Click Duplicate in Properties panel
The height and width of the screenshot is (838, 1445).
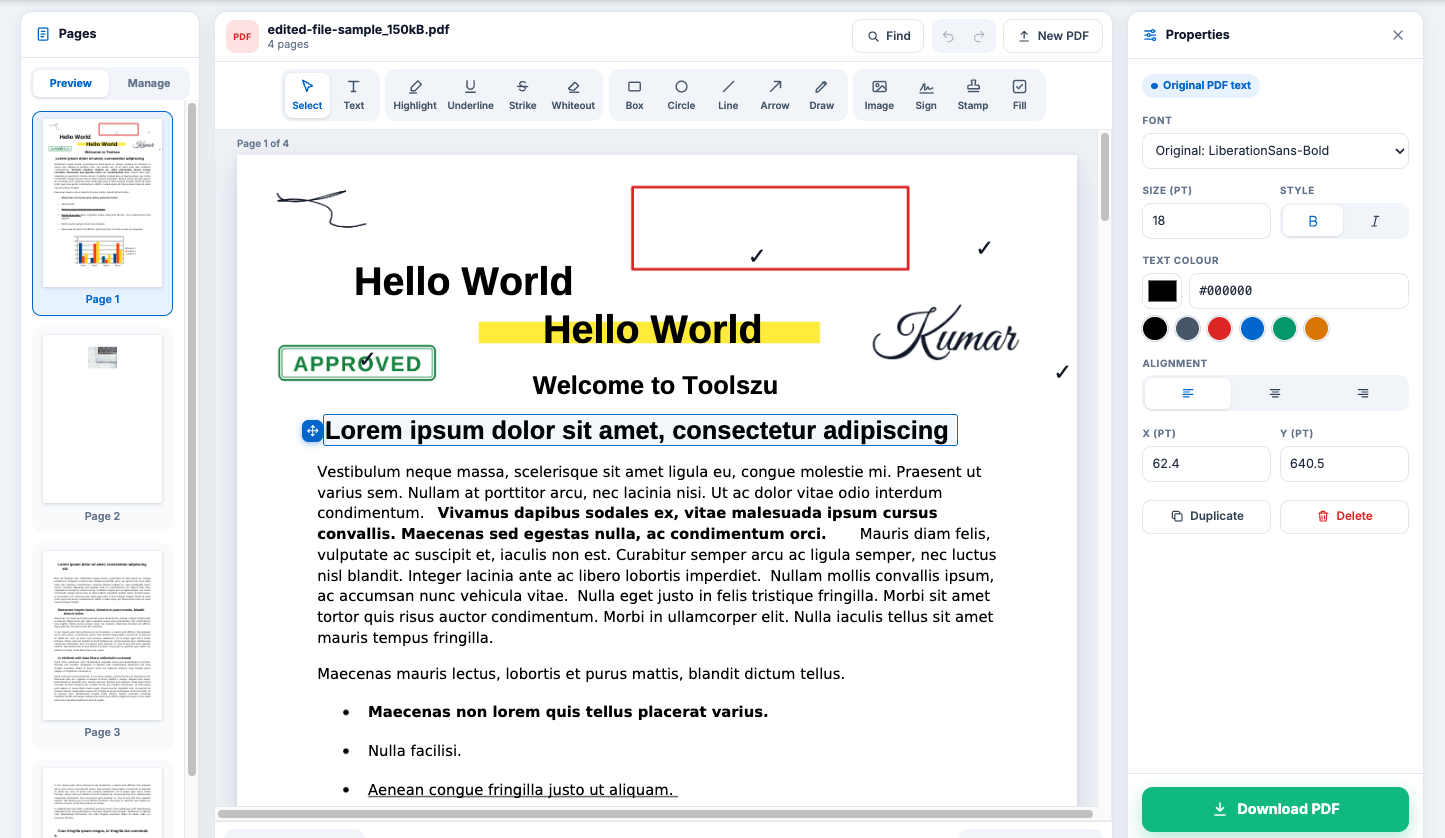click(x=1206, y=516)
